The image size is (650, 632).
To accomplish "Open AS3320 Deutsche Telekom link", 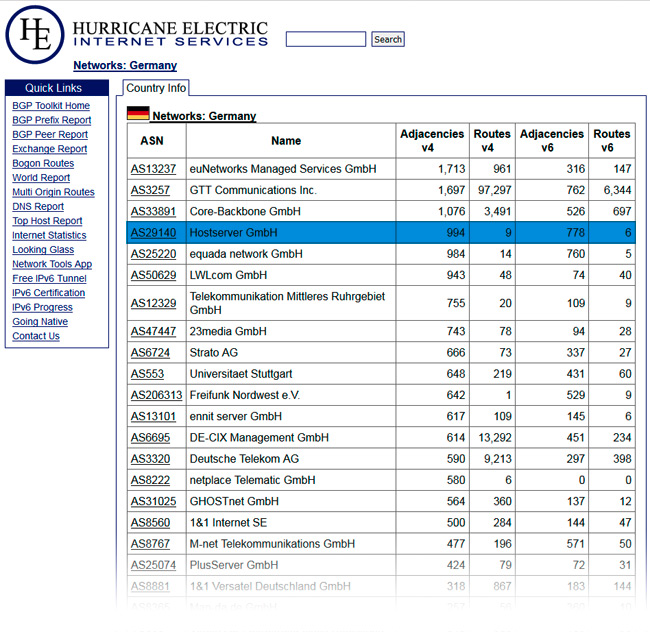I will tap(150, 459).
